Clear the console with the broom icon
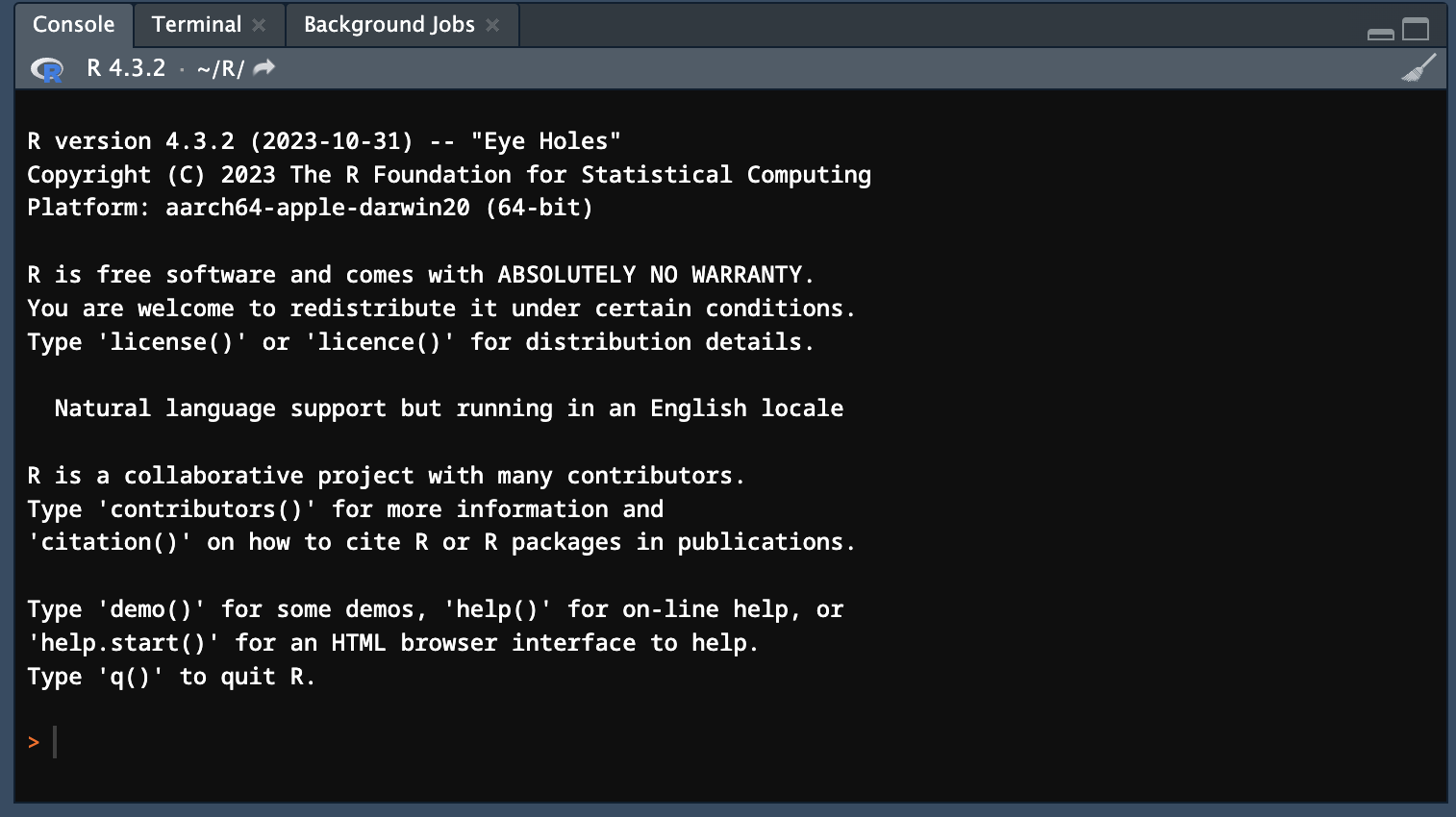1456x817 pixels. tap(1418, 68)
